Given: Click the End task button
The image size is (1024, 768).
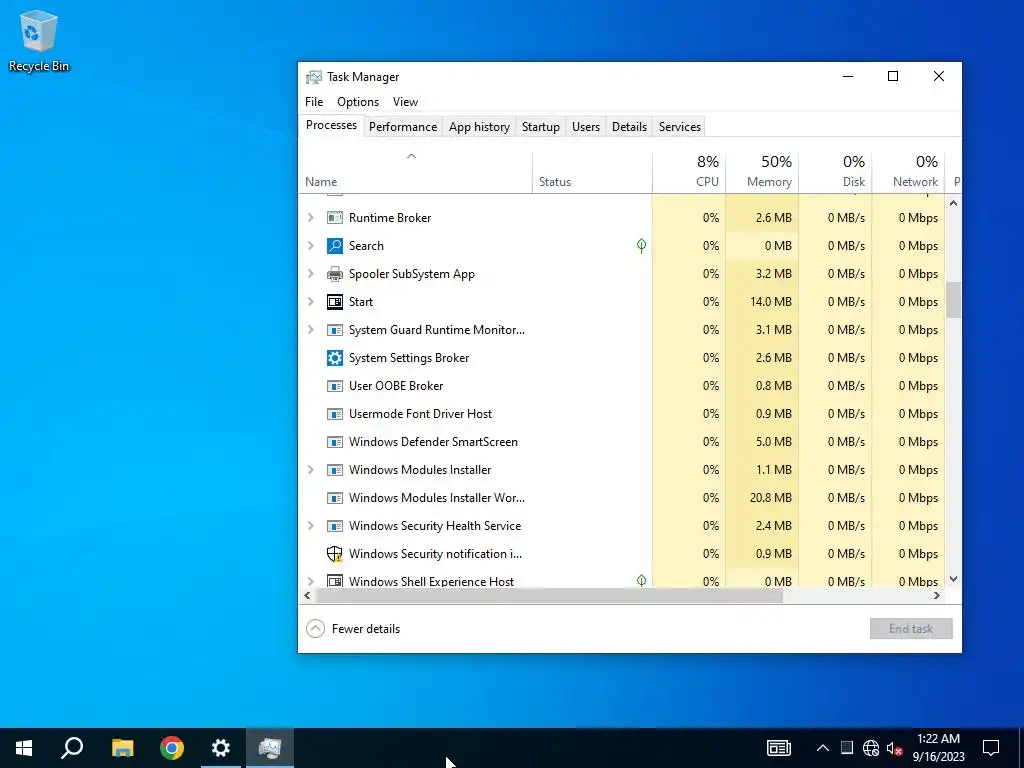Looking at the screenshot, I should [911, 629].
